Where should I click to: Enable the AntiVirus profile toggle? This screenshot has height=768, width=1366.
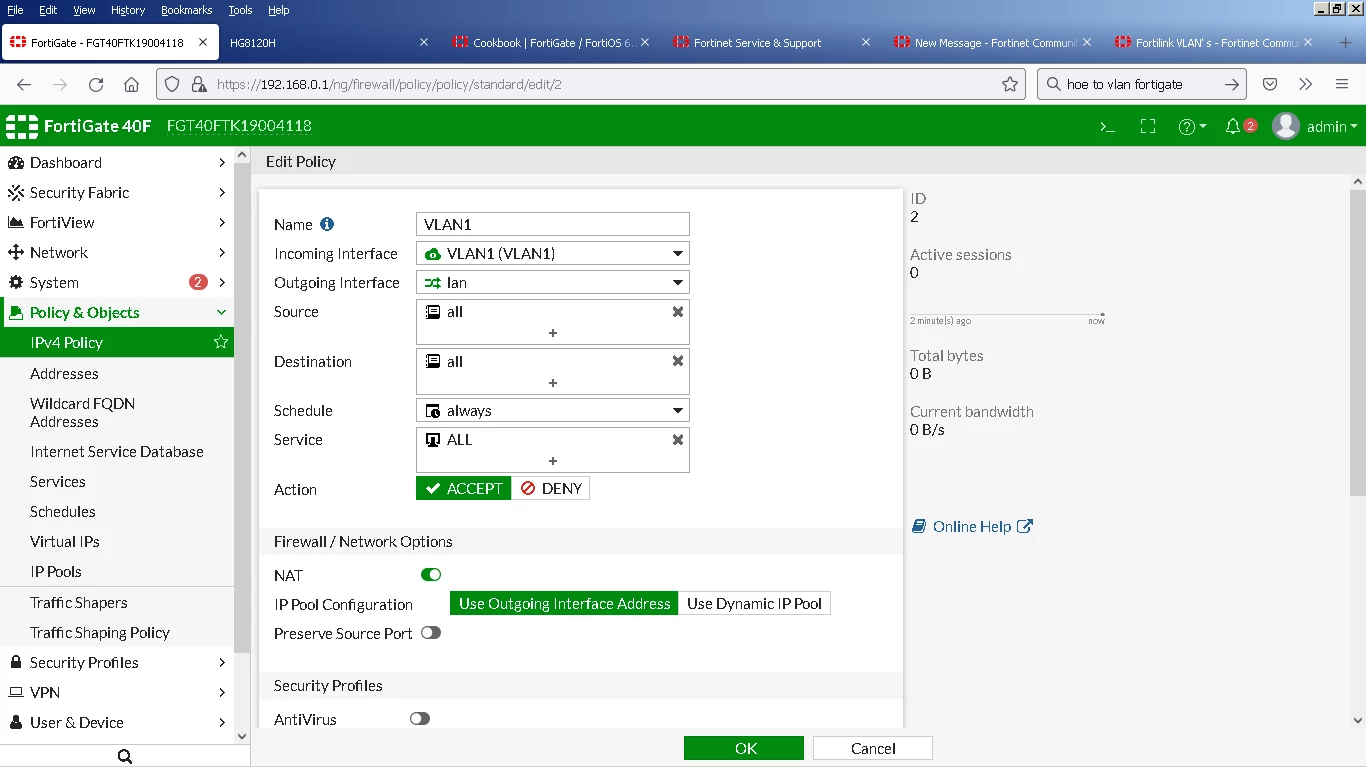tap(420, 719)
